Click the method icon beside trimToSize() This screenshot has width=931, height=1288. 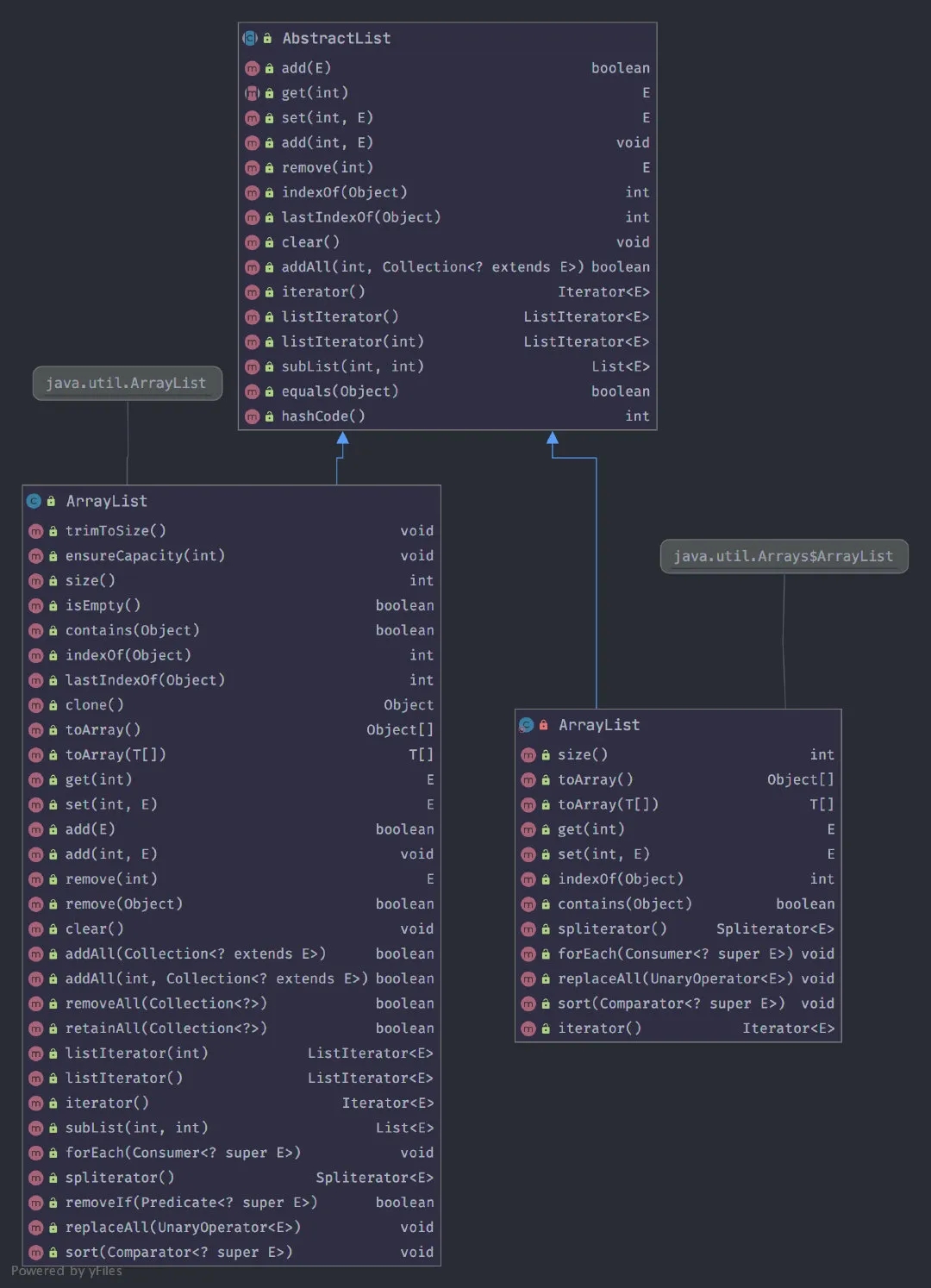click(36, 532)
